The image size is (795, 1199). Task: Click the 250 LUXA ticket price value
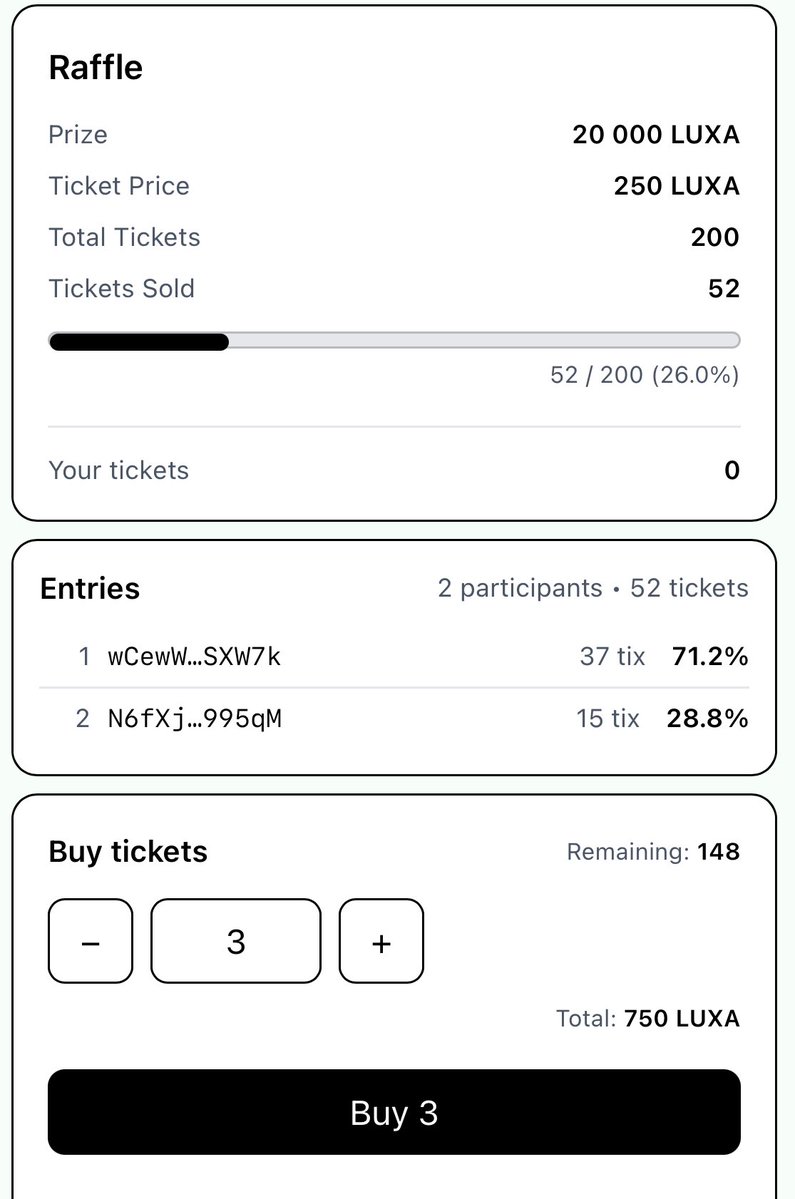(x=677, y=186)
